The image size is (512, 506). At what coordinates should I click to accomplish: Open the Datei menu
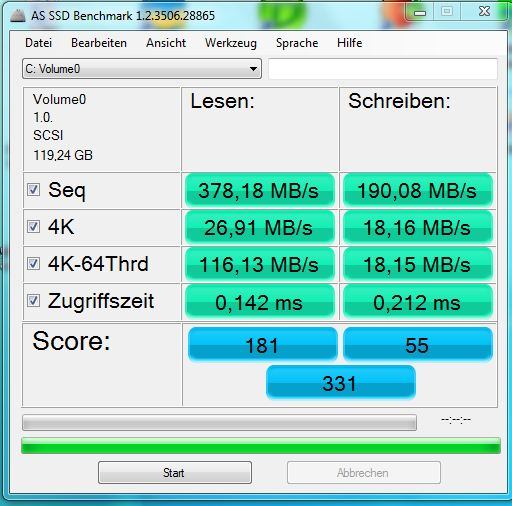(x=38, y=43)
